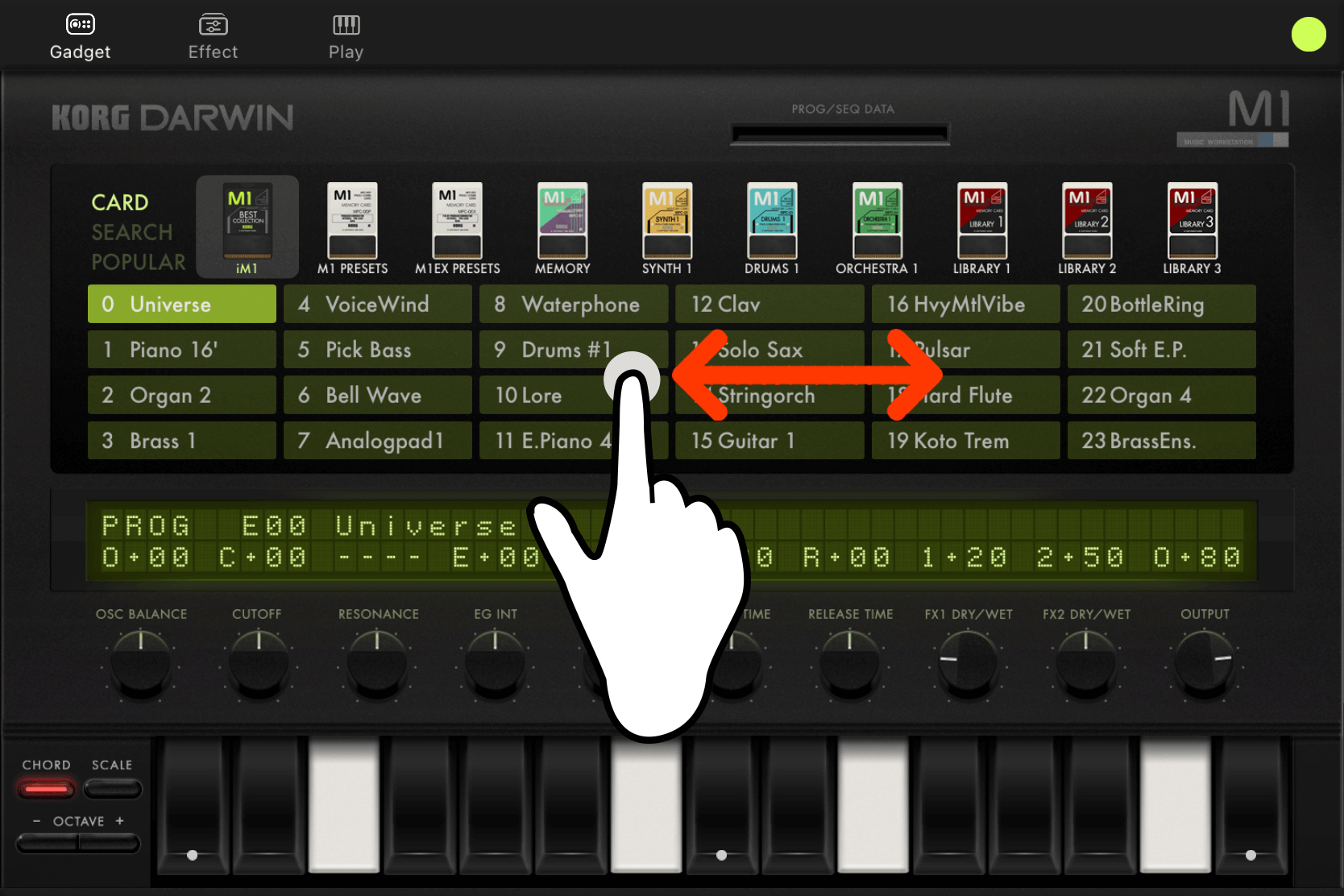Select program 6 Bell Wave
The image size is (1344, 896).
pos(378,395)
